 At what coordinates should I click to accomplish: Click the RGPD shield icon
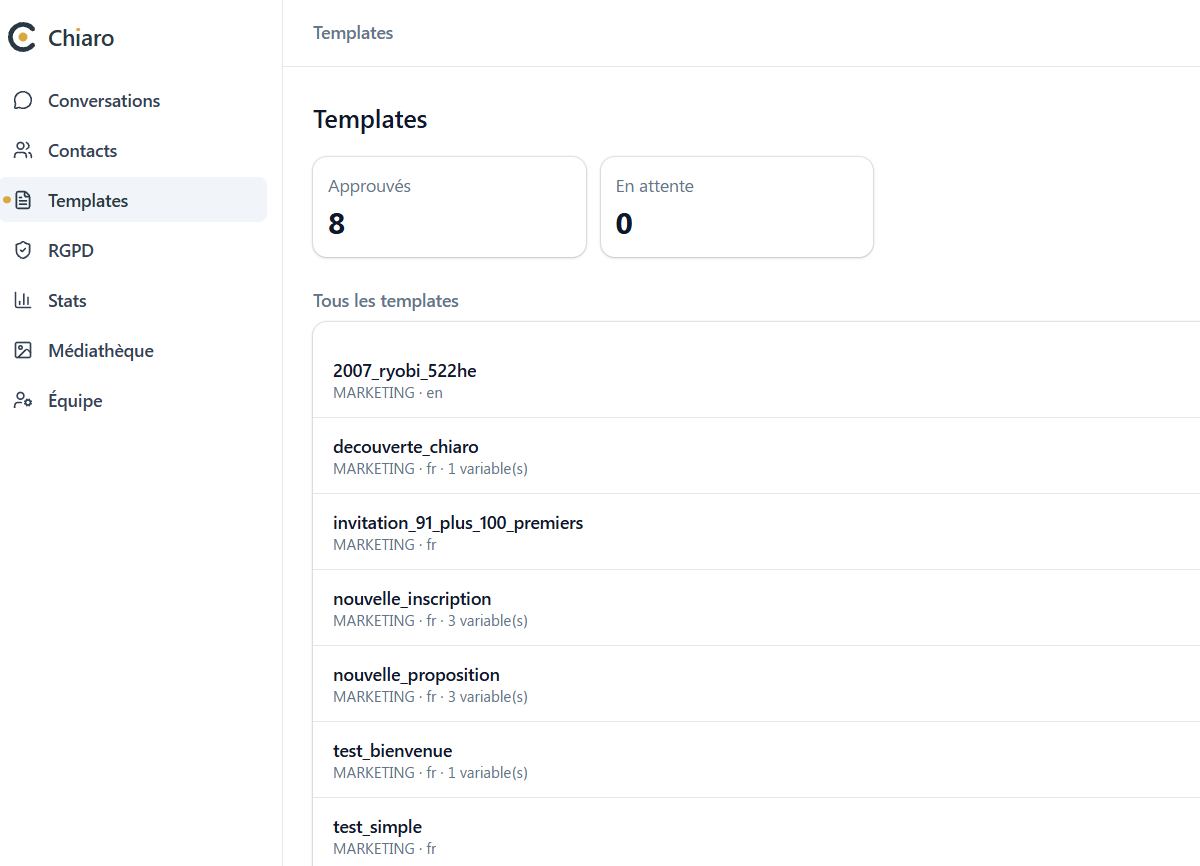(23, 251)
